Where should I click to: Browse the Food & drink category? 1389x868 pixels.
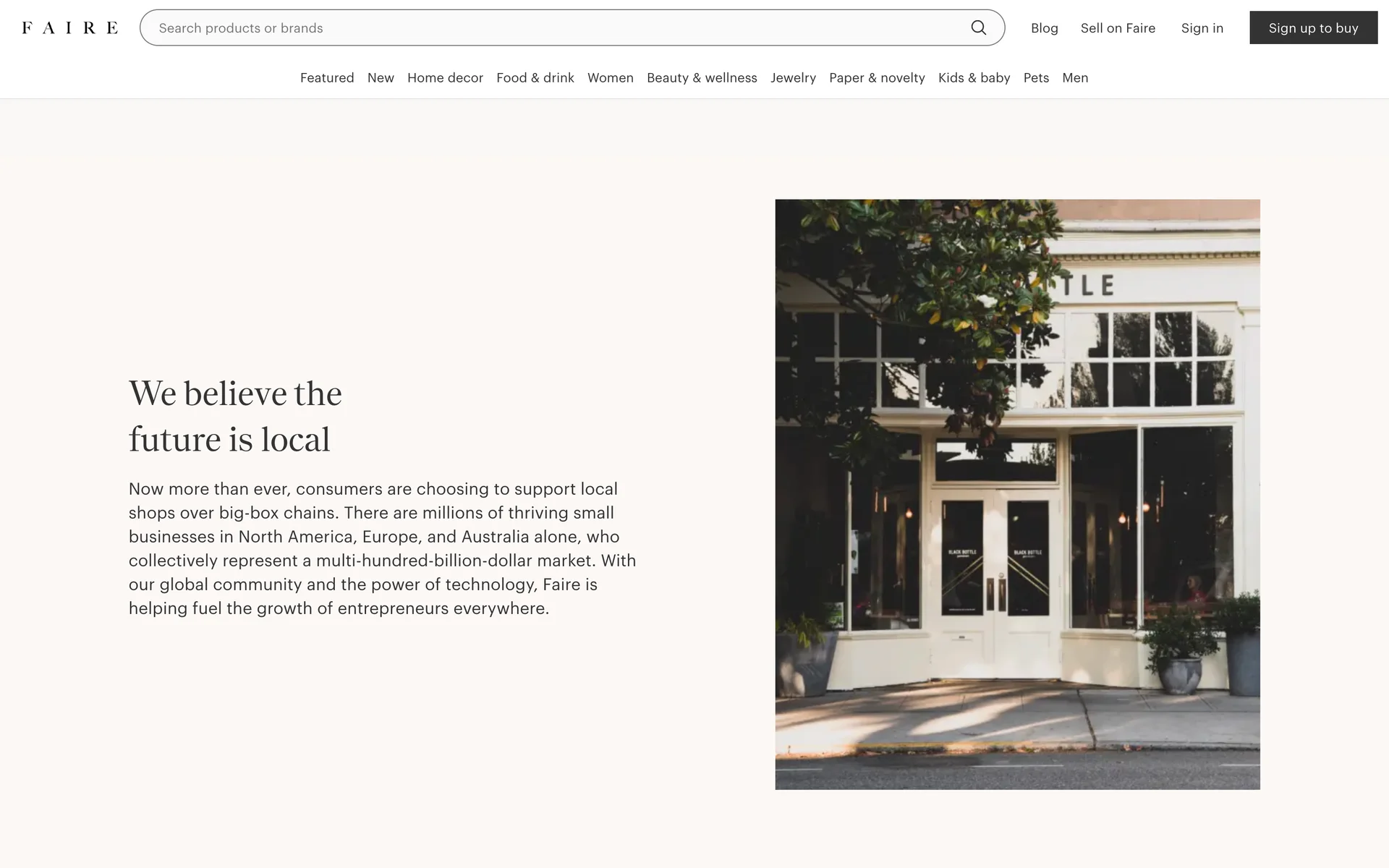click(x=535, y=77)
